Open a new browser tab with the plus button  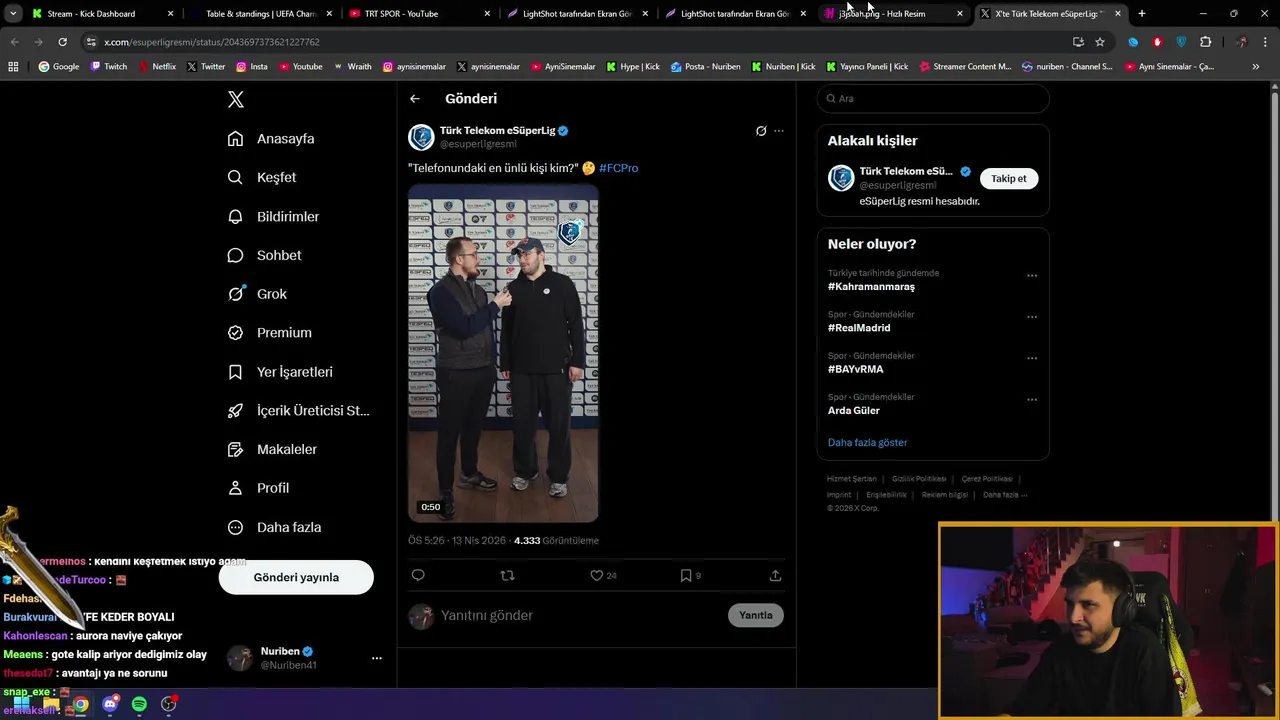click(1142, 14)
